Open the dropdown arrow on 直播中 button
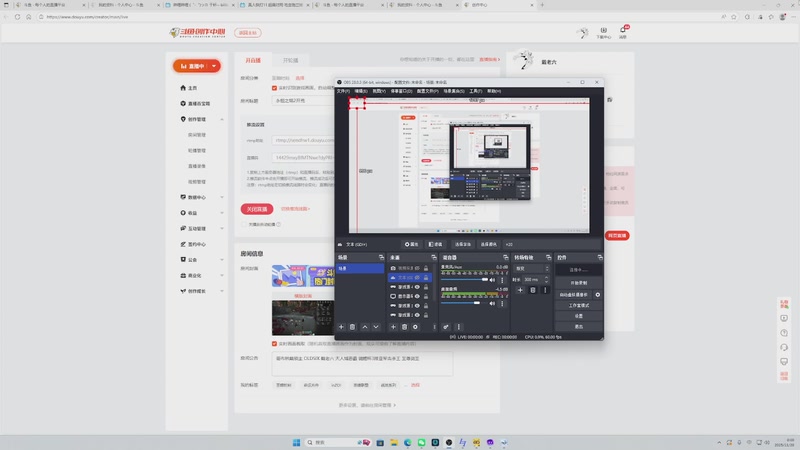This screenshot has height=450, width=800. click(214, 66)
